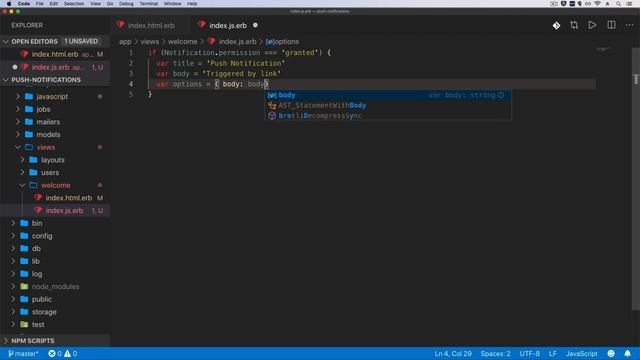Expand the javascript folder
The height and width of the screenshot is (360, 640).
tap(55, 96)
